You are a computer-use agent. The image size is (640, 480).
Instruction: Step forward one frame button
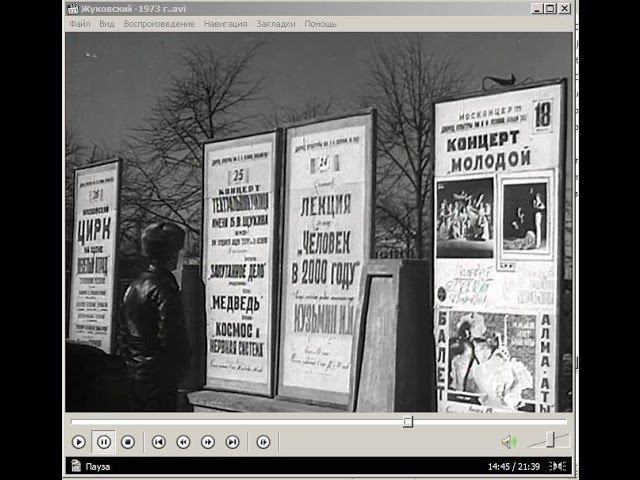[x=263, y=442]
